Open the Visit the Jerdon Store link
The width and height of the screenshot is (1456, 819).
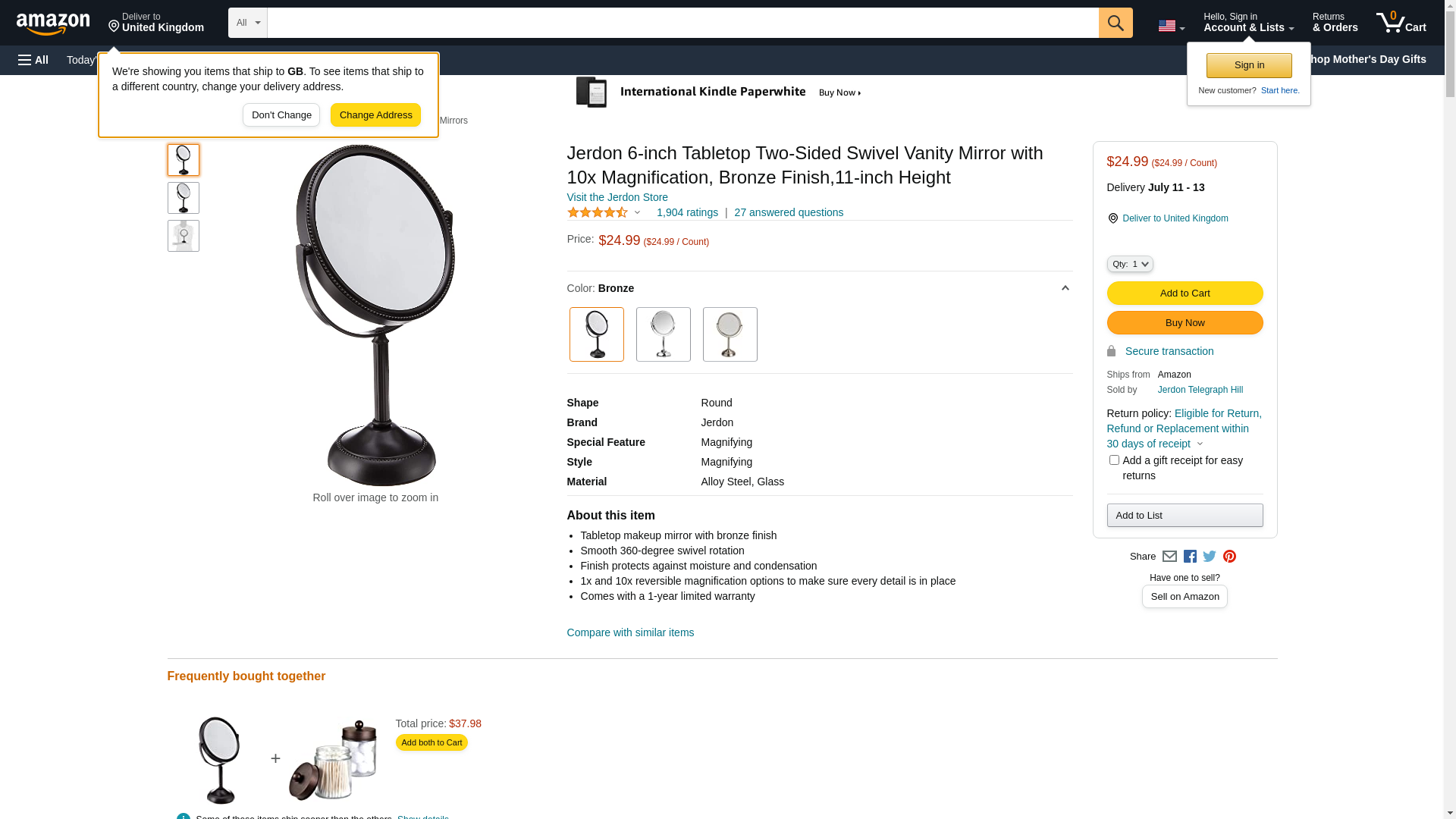pyautogui.click(x=617, y=197)
